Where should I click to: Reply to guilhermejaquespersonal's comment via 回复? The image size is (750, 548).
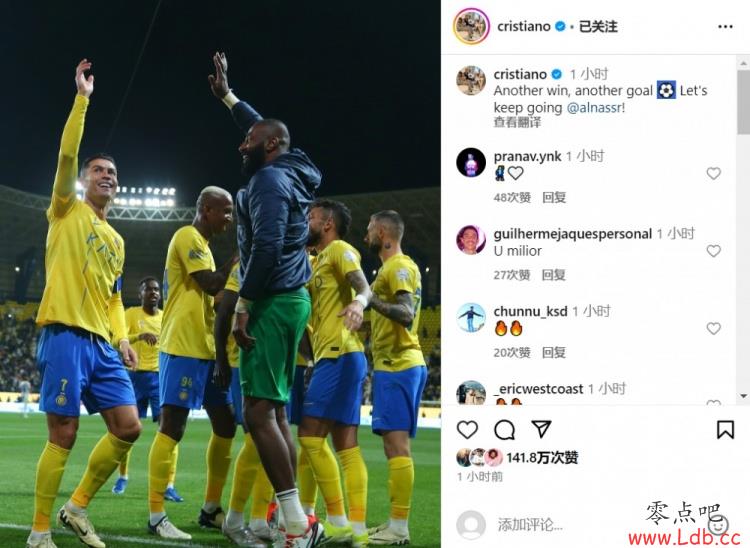(x=554, y=275)
